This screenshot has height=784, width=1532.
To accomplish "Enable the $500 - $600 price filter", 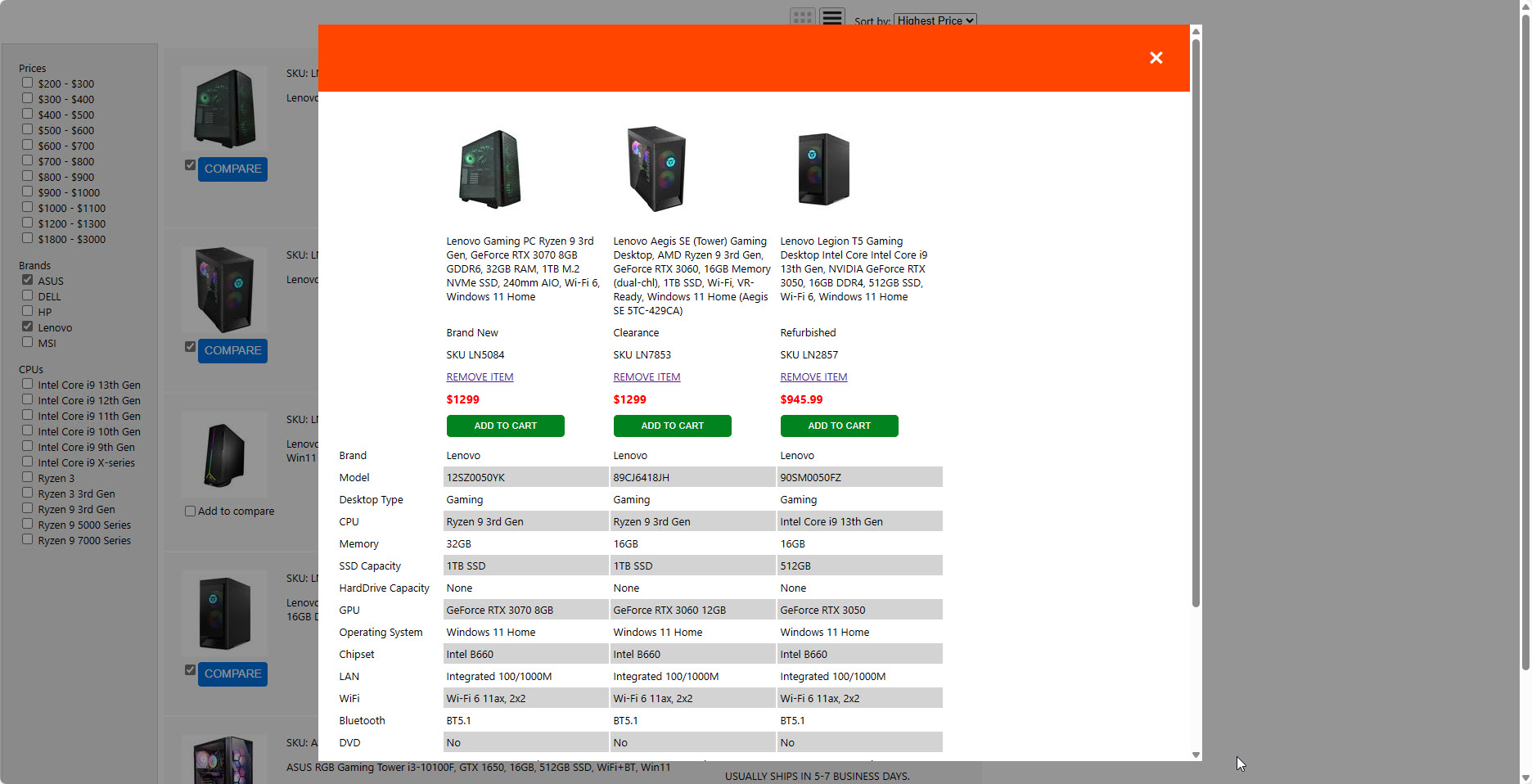I will pos(28,129).
